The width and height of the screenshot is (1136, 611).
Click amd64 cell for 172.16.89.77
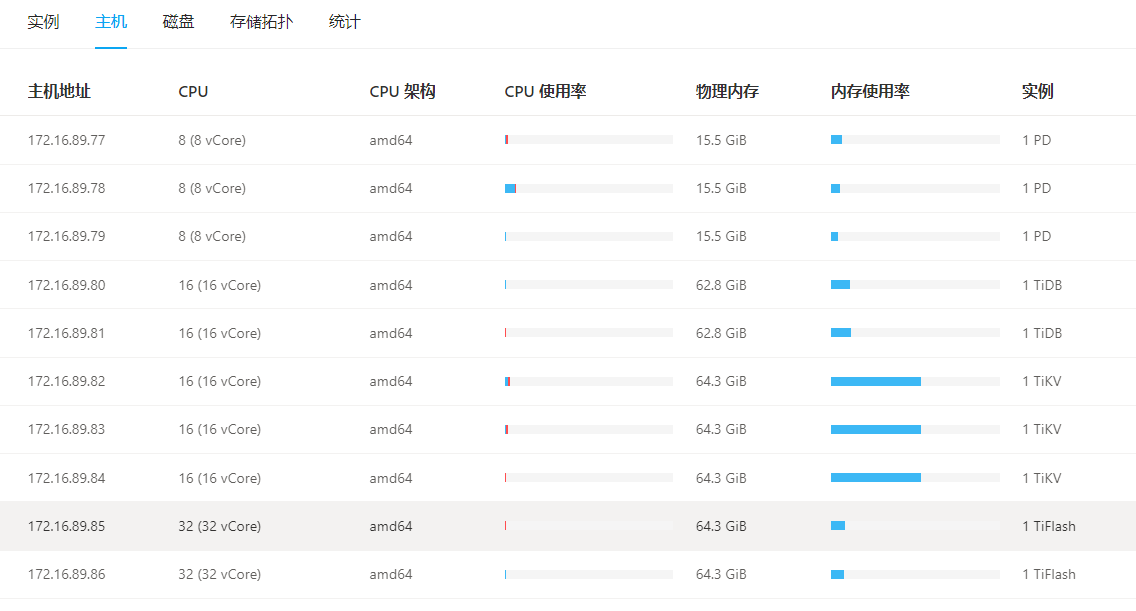click(391, 140)
